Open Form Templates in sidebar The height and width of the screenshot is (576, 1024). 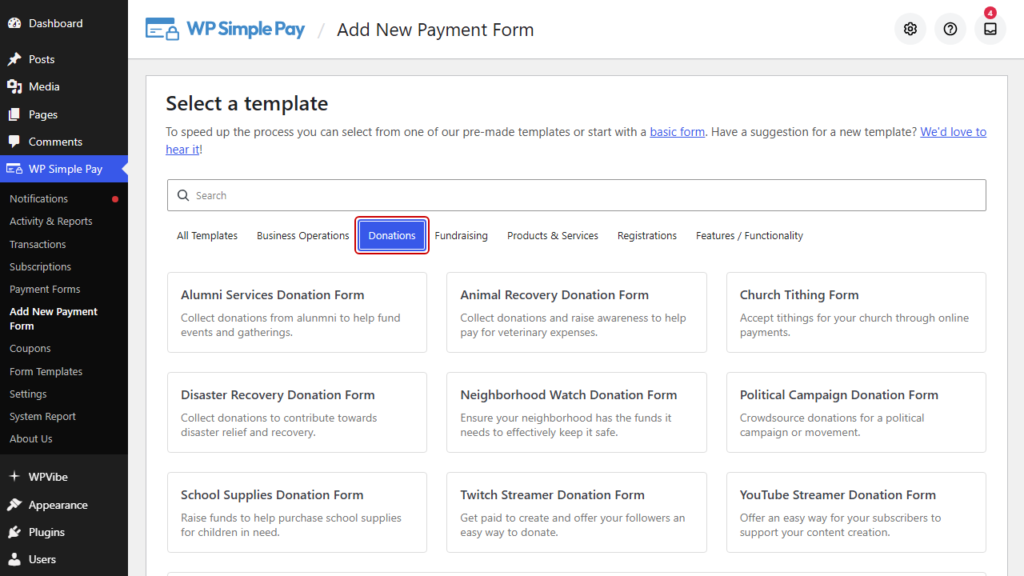click(x=46, y=372)
